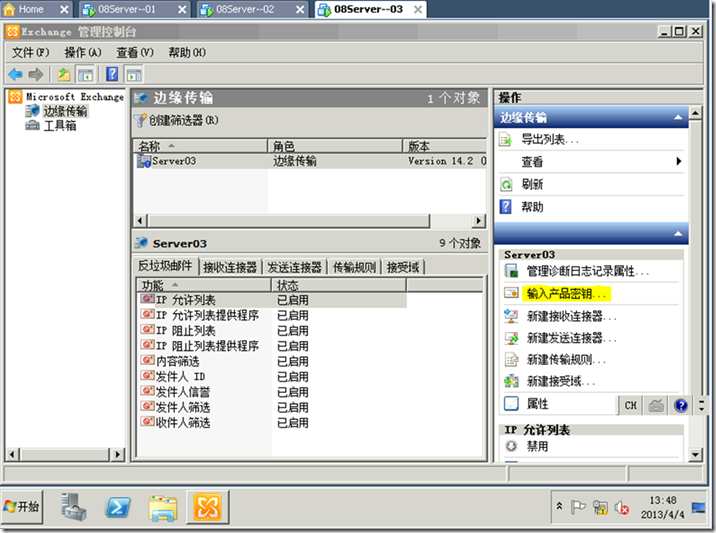716x533 pixels.
Task: Select IP 阻止列表 feature row
Action: (272, 331)
